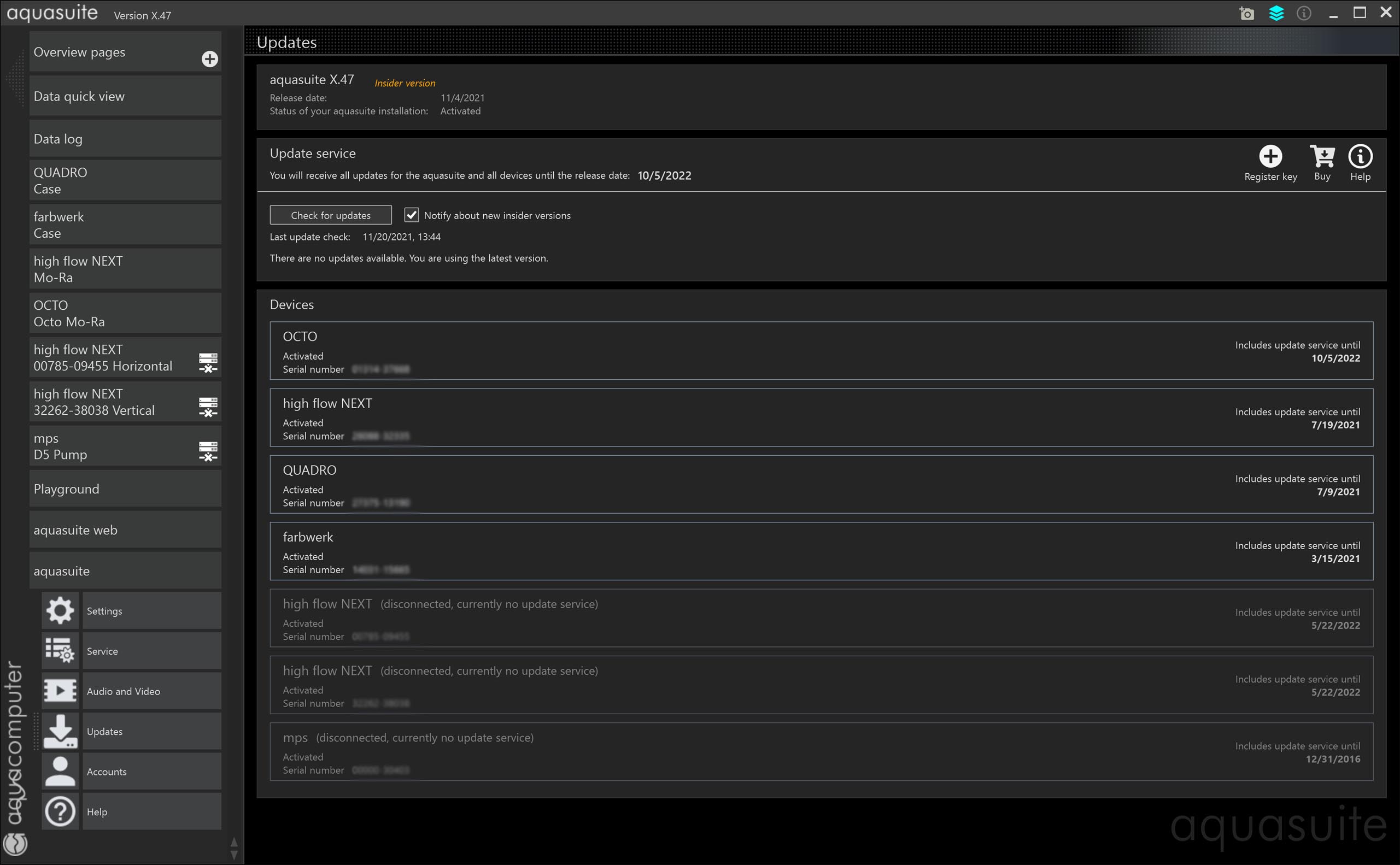The image size is (1400, 865).
Task: Click the Accounts person icon
Action: point(60,771)
